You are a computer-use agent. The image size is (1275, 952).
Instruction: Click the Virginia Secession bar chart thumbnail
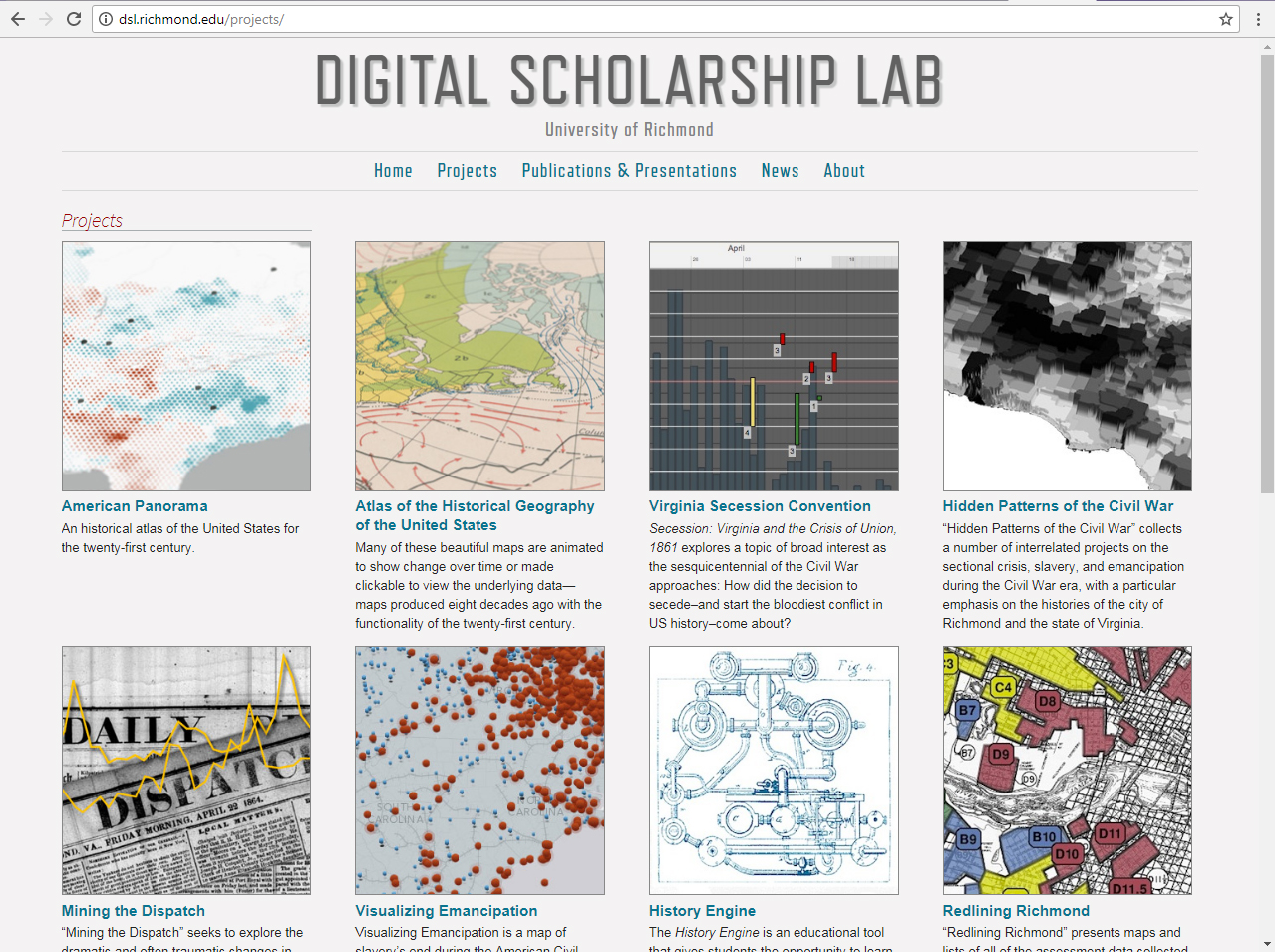pos(774,366)
